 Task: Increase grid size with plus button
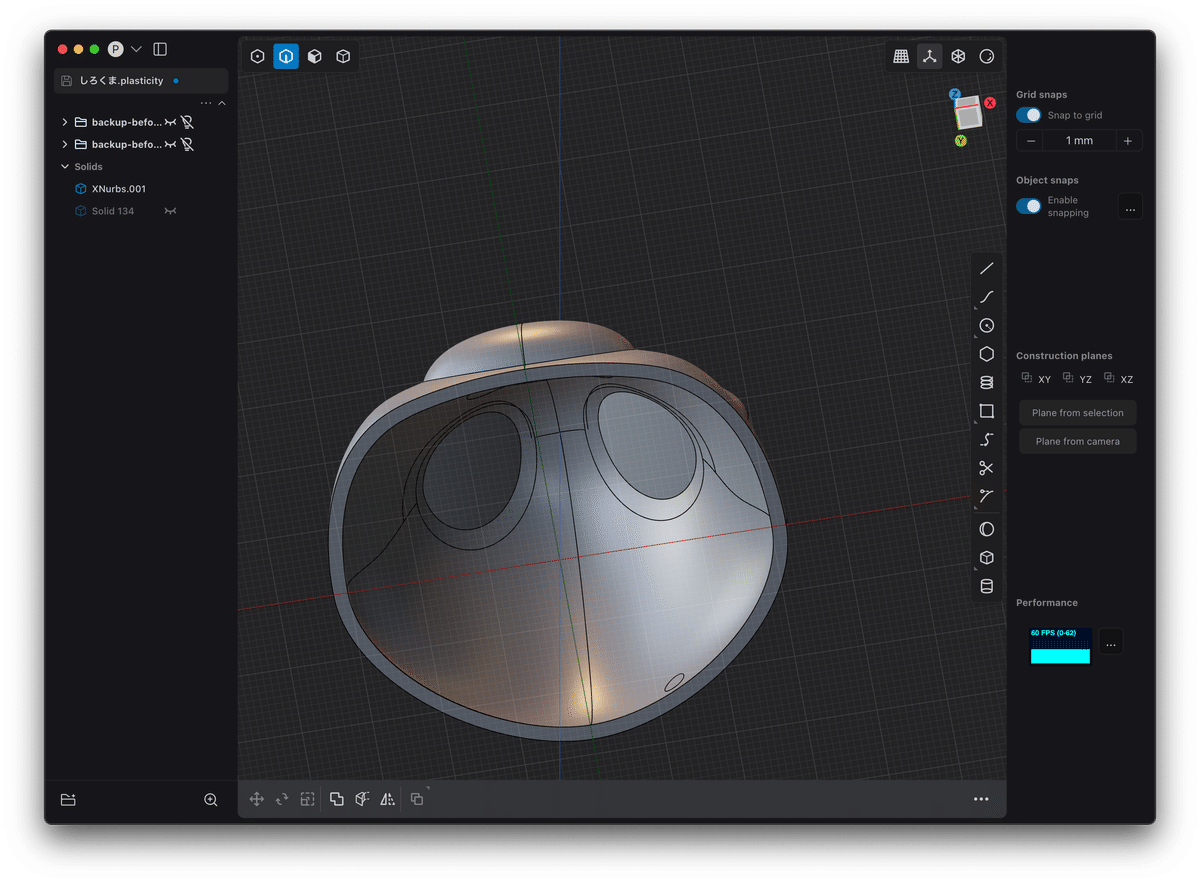(x=1128, y=141)
